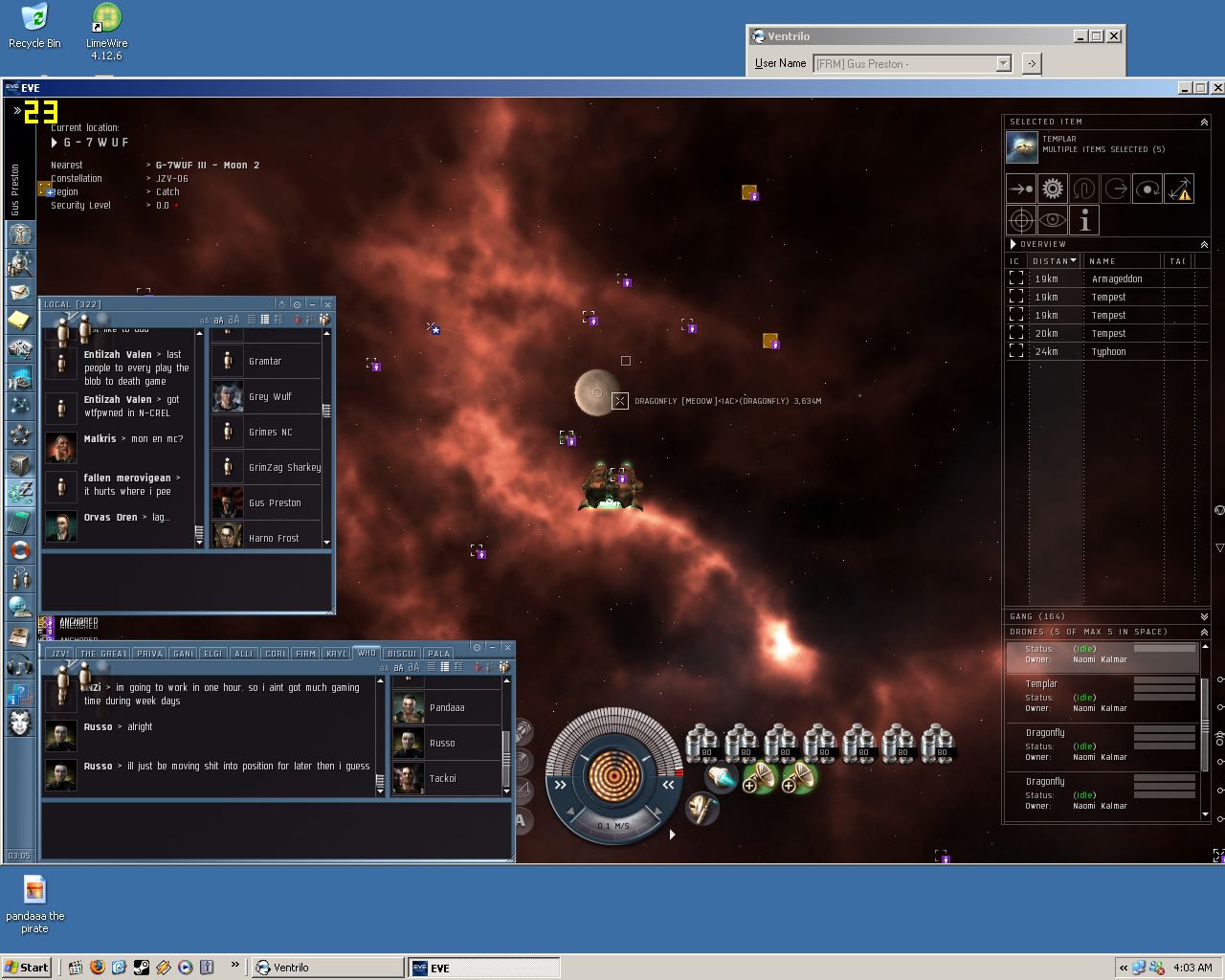The width and height of the screenshot is (1225, 980).
Task: Click the EVE taskbar button
Action: point(483,968)
